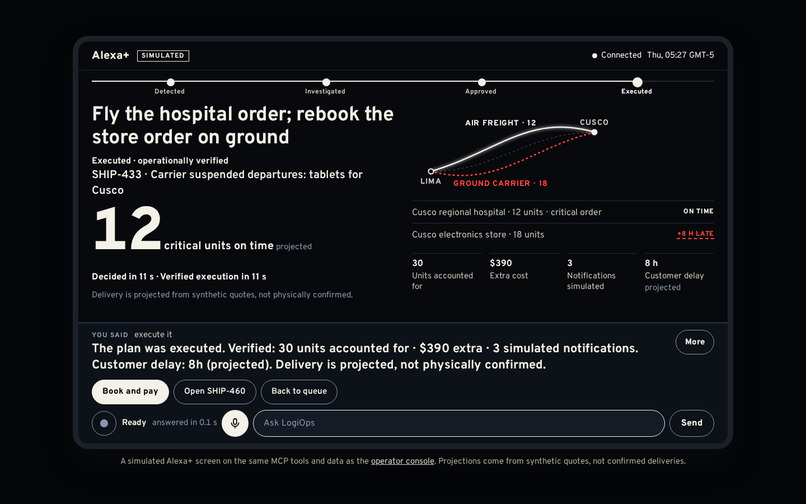
Task: Click the ON TIME status label
Action: point(698,211)
